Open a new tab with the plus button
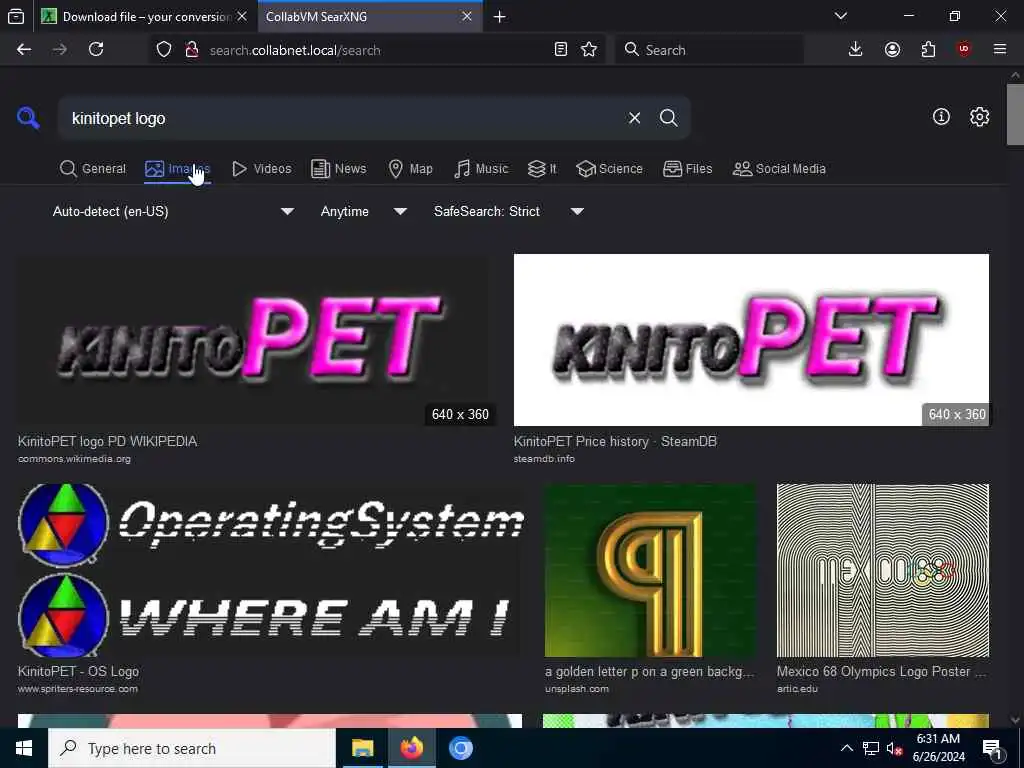 tap(500, 17)
